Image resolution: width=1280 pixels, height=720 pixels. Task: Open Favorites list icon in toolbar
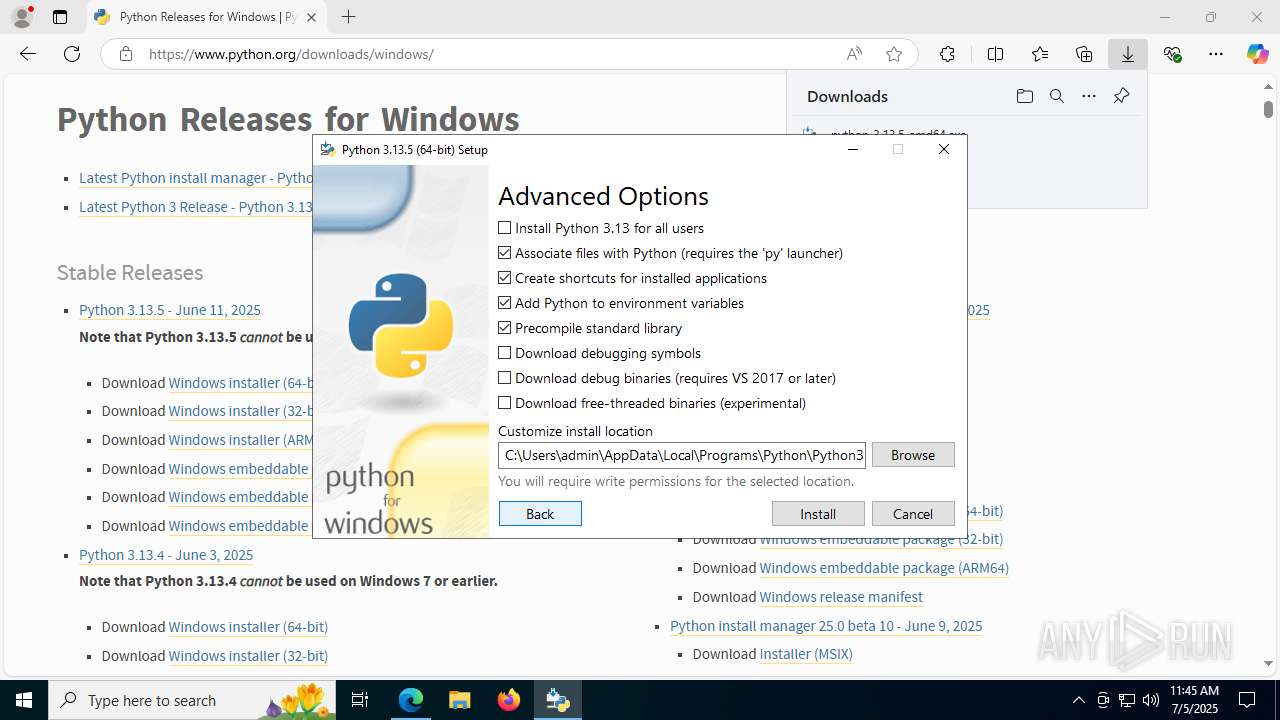point(1040,54)
